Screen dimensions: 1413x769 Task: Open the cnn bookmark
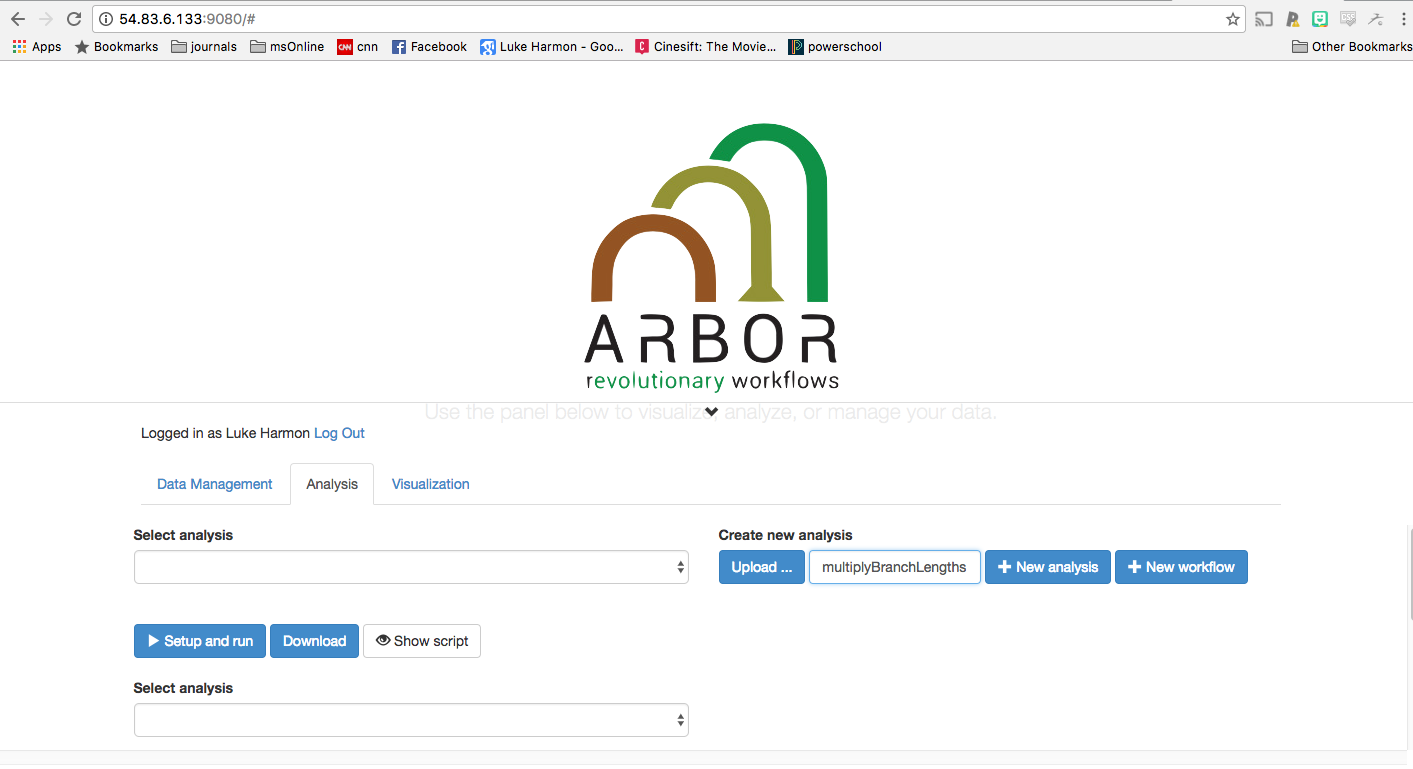(357, 47)
